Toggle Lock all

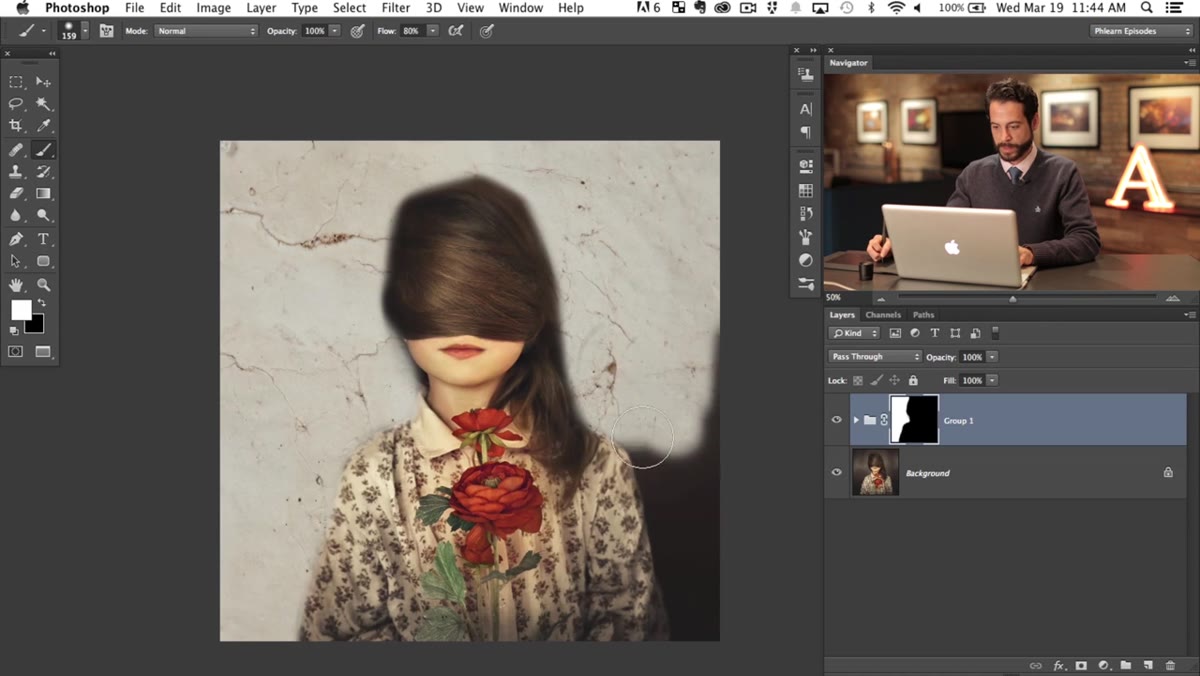[913, 381]
